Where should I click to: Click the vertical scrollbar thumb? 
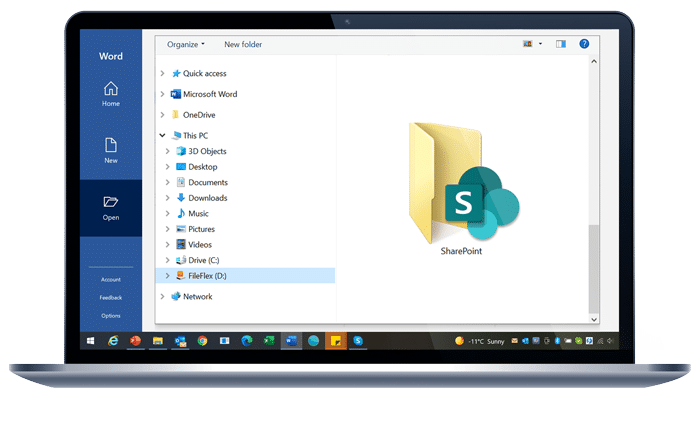[594, 268]
